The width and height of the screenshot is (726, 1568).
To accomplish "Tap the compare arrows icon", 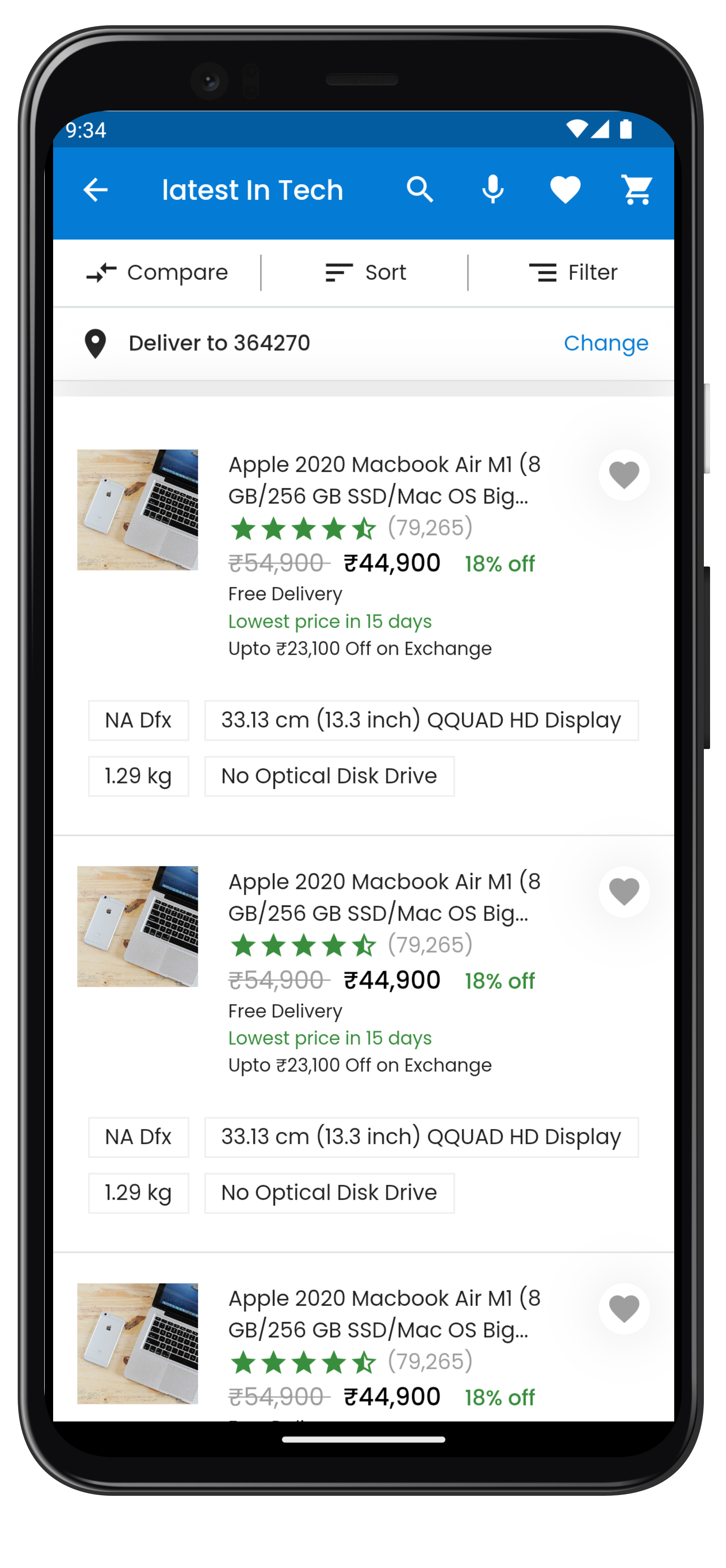I will tap(102, 273).
